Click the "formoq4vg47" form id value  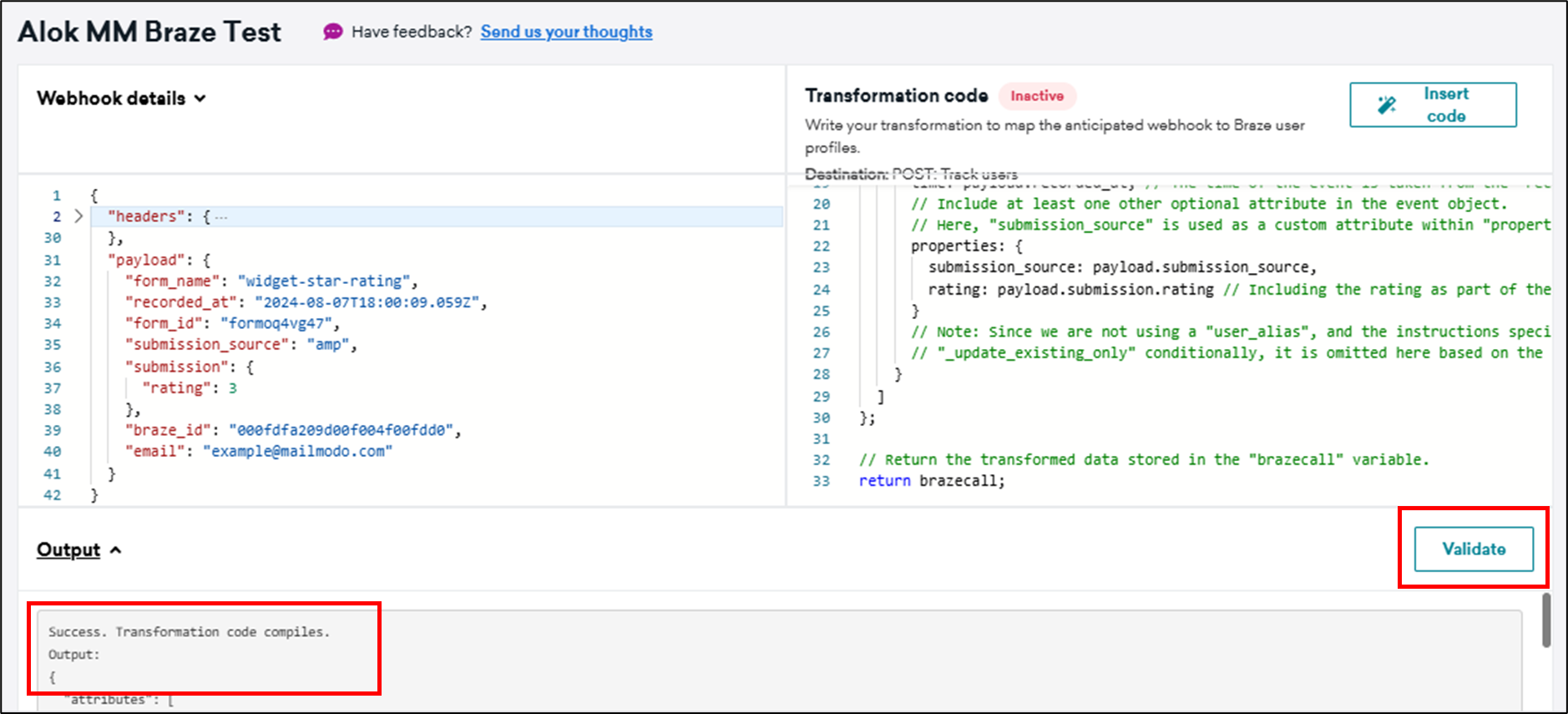pyautogui.click(x=276, y=323)
